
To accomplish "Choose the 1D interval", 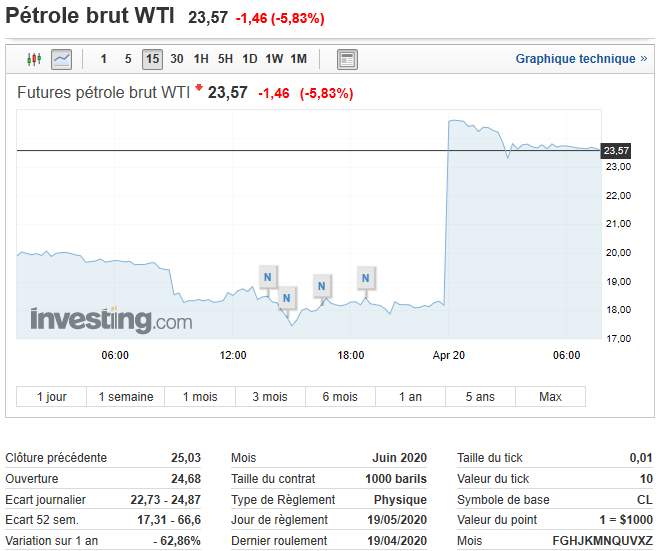I will (x=250, y=59).
